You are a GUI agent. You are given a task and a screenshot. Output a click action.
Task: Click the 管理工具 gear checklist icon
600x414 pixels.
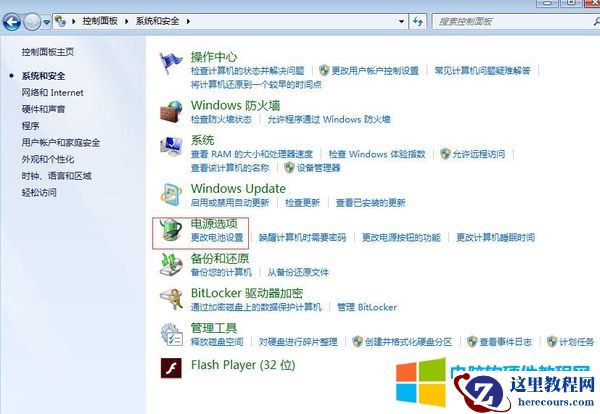[171, 334]
